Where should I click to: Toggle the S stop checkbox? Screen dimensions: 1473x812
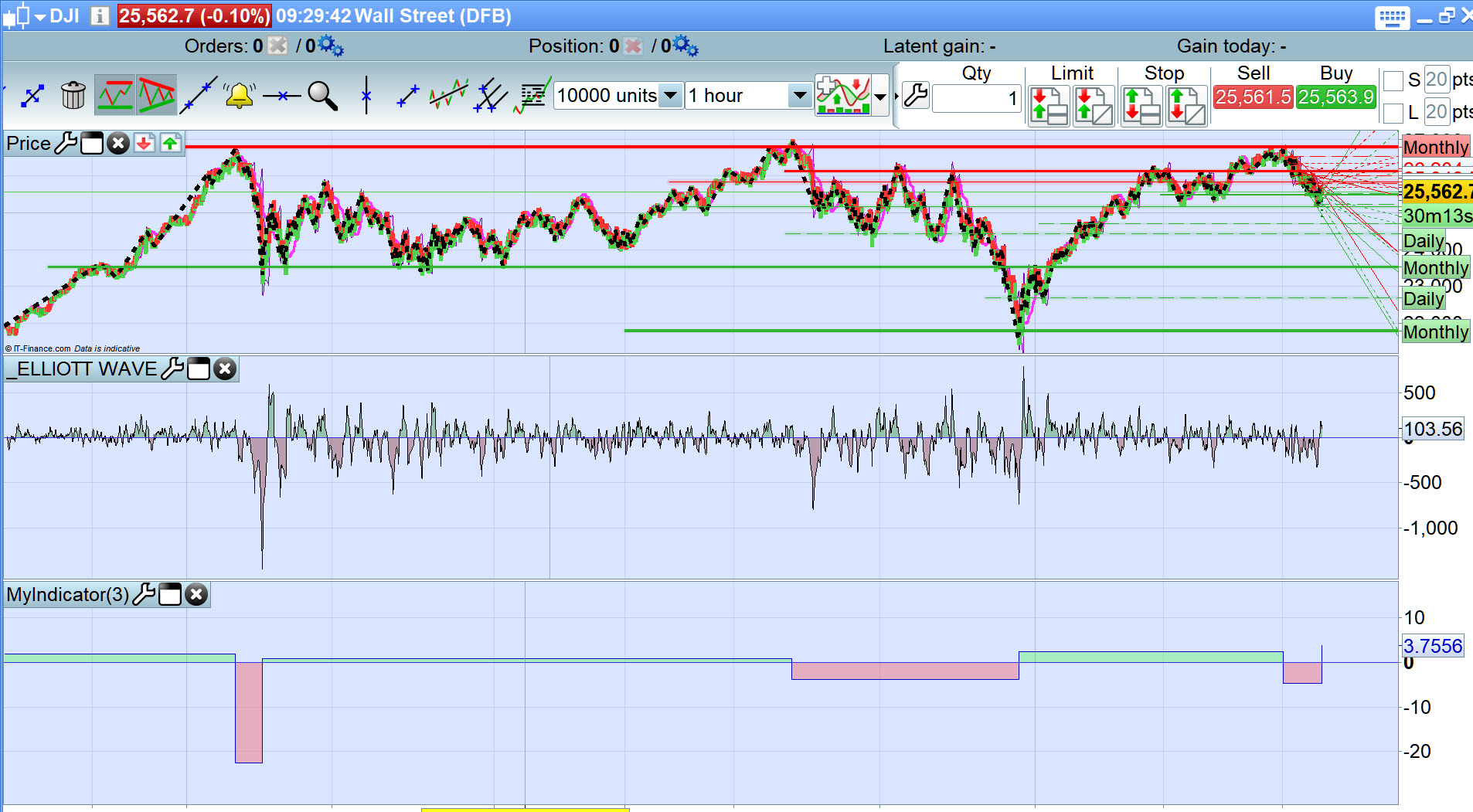click(x=1393, y=80)
